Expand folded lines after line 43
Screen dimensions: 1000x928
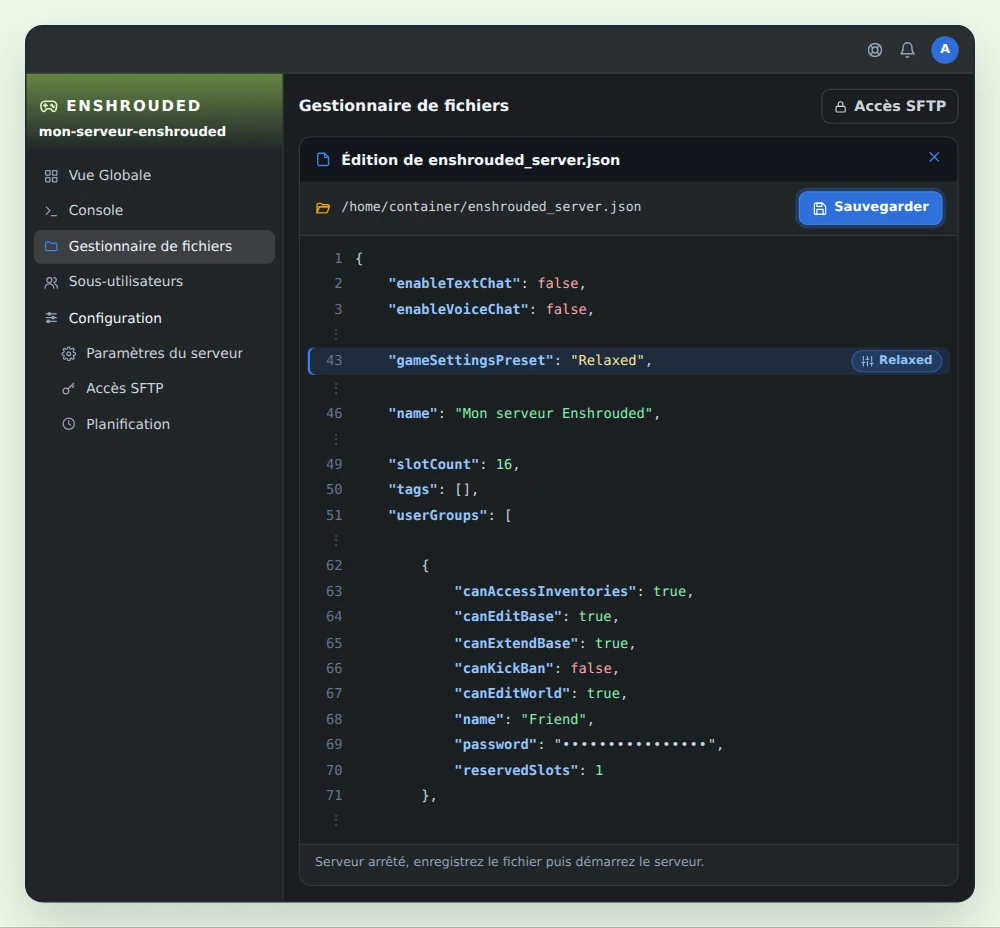pos(335,388)
